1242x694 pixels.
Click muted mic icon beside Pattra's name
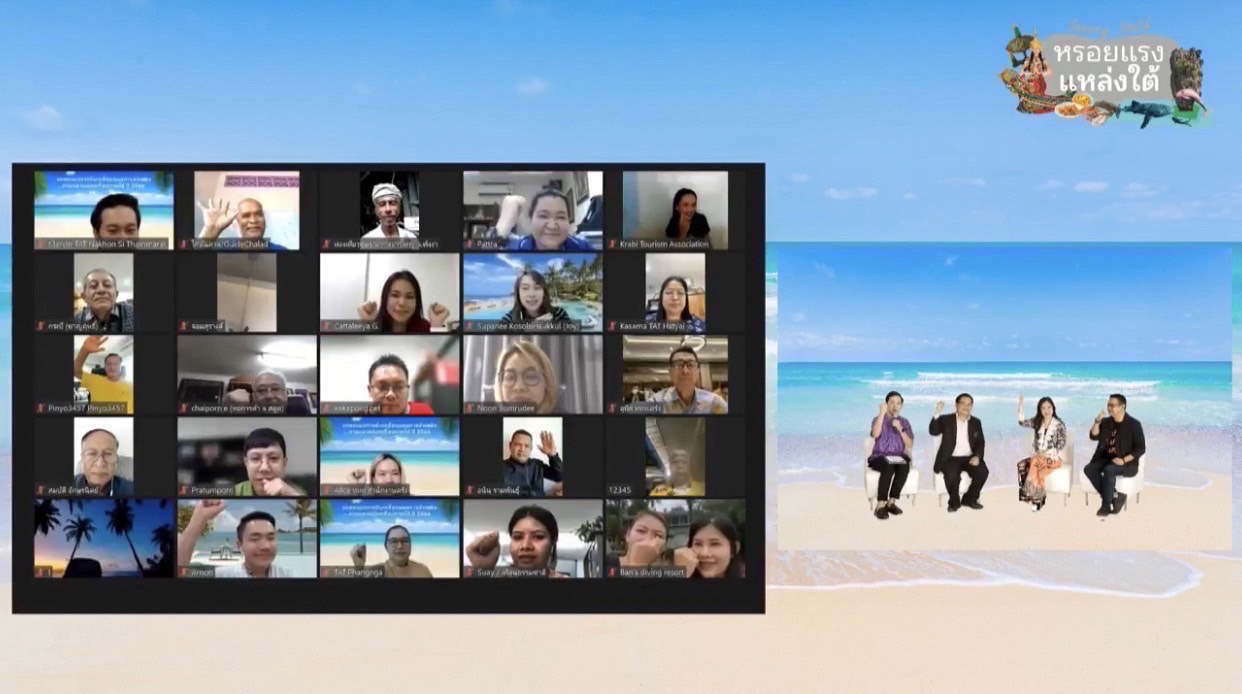click(x=469, y=244)
